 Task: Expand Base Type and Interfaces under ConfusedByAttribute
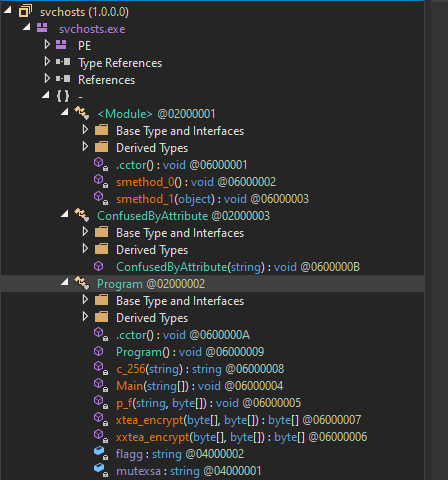click(85, 231)
